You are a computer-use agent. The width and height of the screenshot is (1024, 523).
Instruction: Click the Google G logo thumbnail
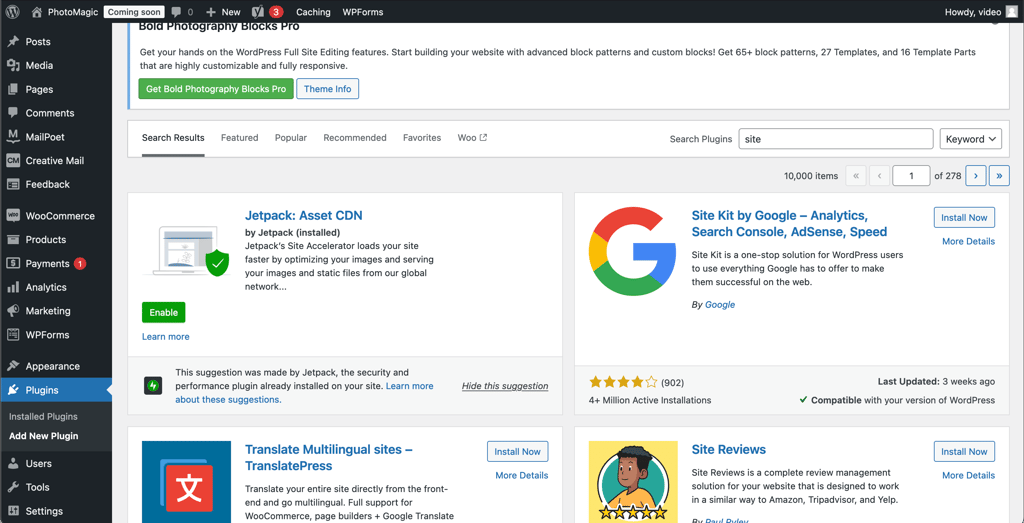click(x=633, y=253)
